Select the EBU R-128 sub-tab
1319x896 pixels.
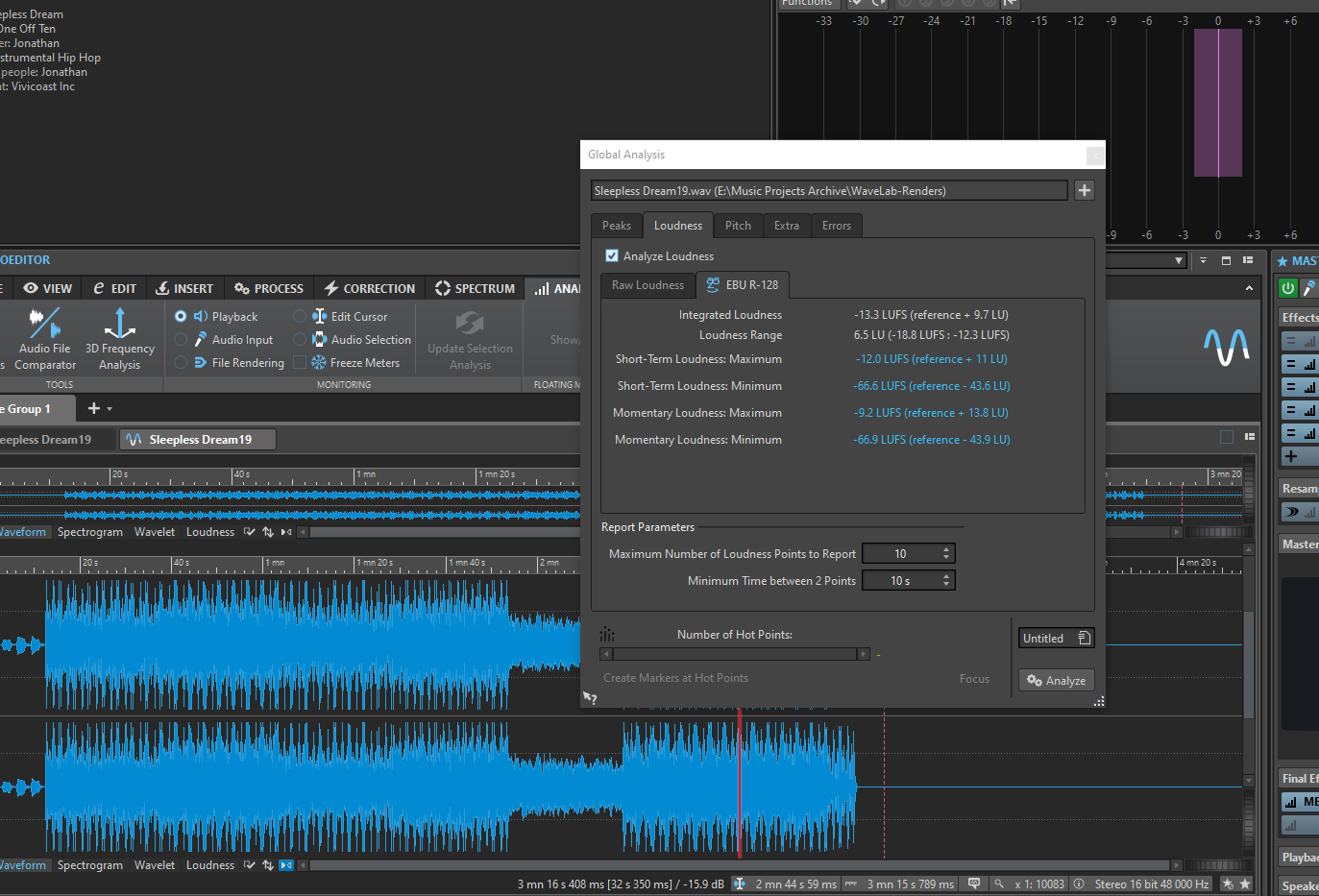[x=743, y=285]
